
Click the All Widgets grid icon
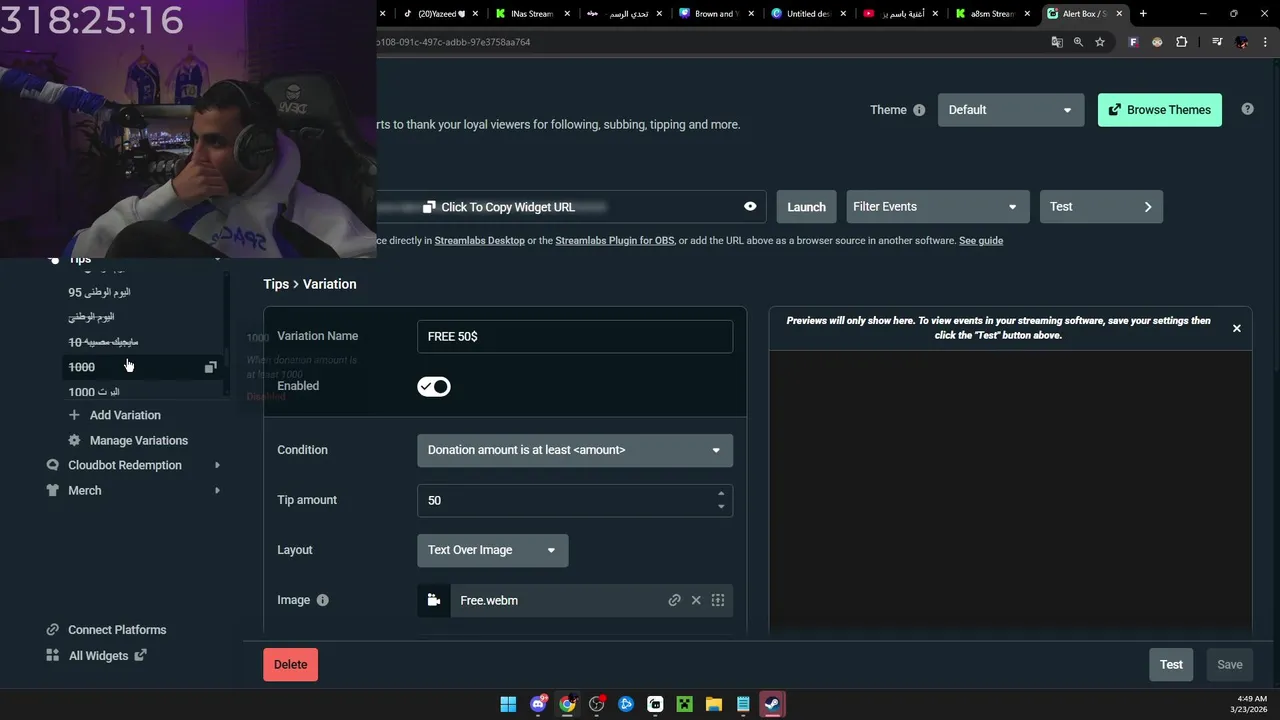click(53, 656)
